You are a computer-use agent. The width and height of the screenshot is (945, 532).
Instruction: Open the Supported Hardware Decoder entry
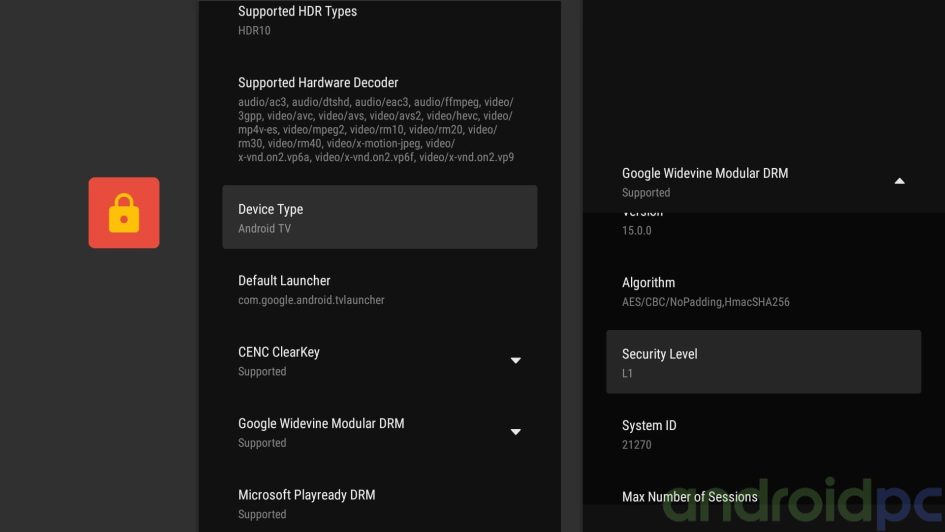pyautogui.click(x=379, y=119)
